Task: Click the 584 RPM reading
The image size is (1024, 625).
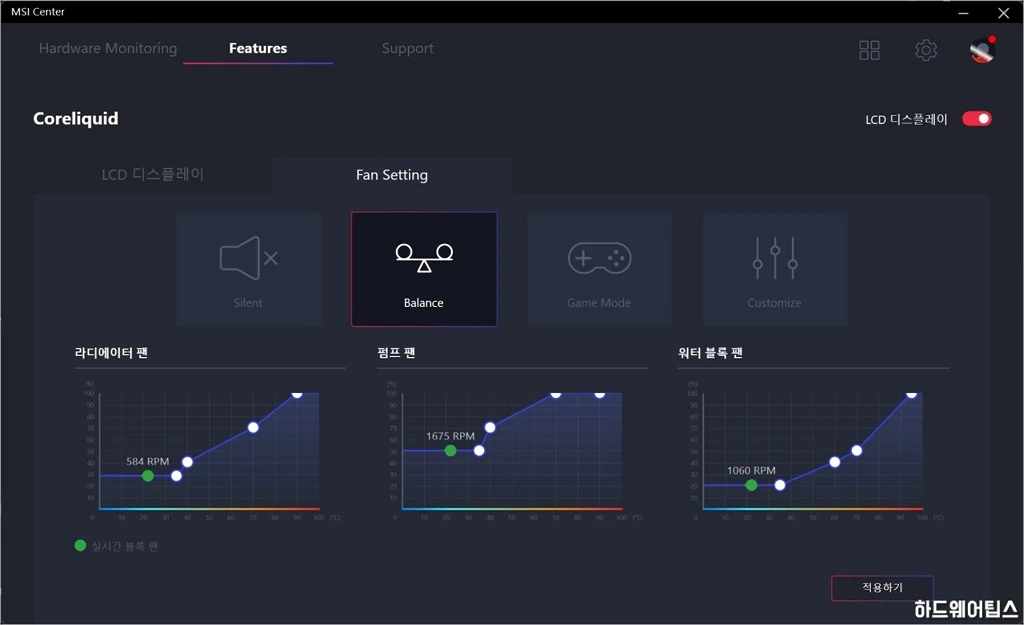Action: tap(148, 461)
